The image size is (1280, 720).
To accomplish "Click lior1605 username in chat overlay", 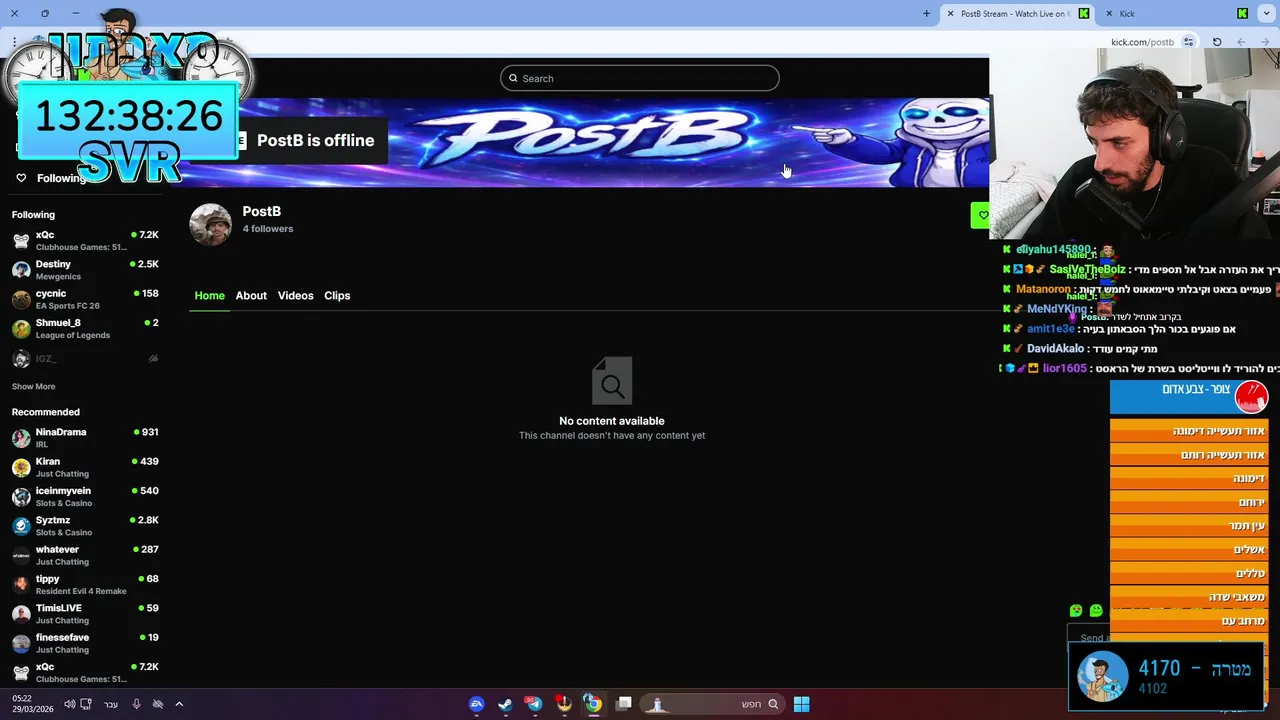I will pos(1064,369).
